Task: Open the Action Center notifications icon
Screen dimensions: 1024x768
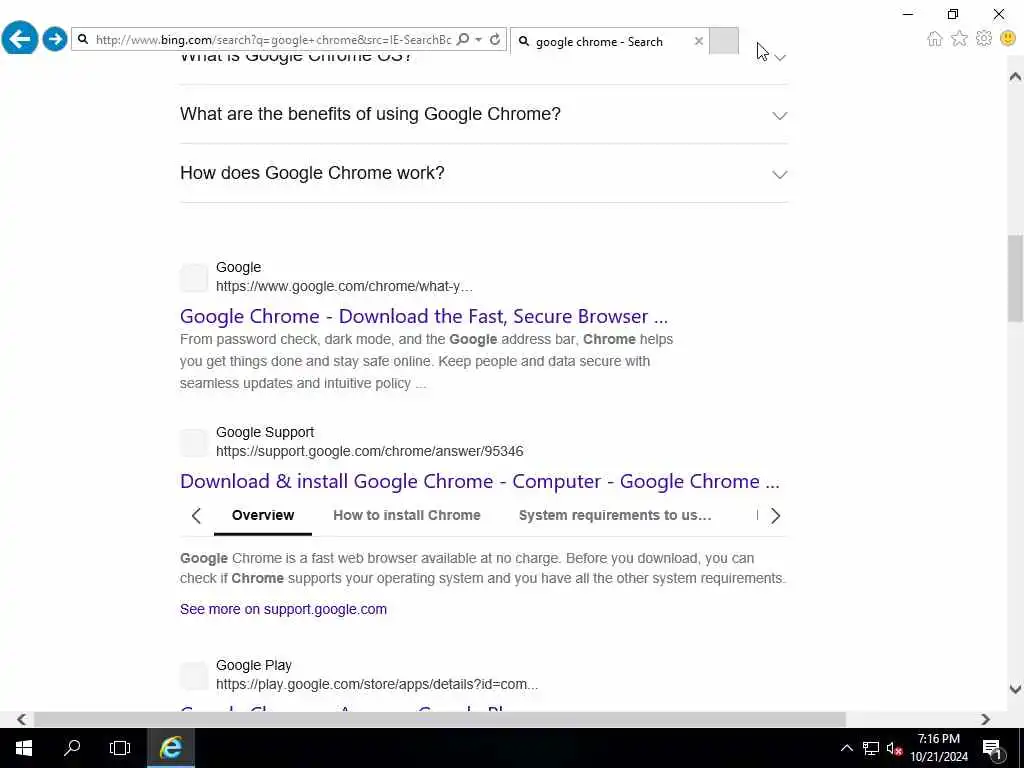Action: click(x=993, y=748)
